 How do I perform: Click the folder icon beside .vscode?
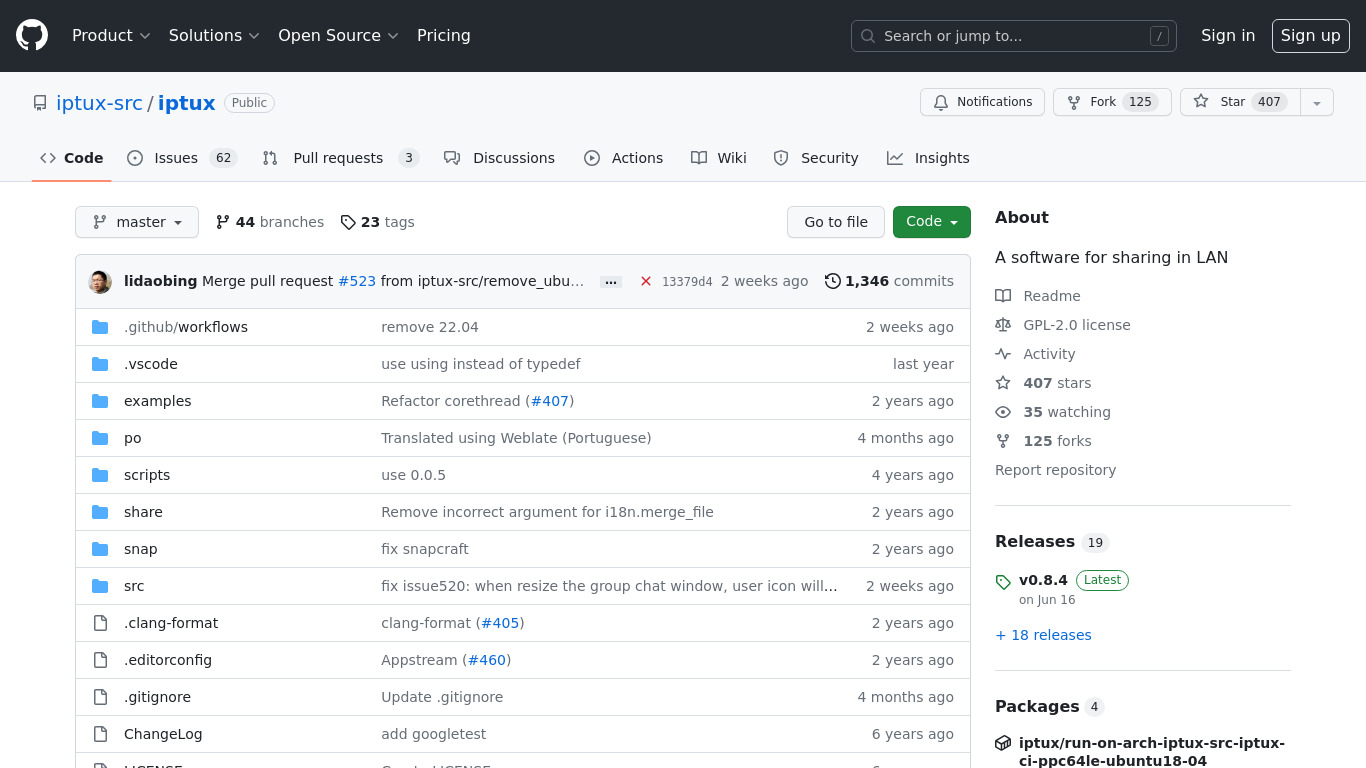pyautogui.click(x=100, y=364)
